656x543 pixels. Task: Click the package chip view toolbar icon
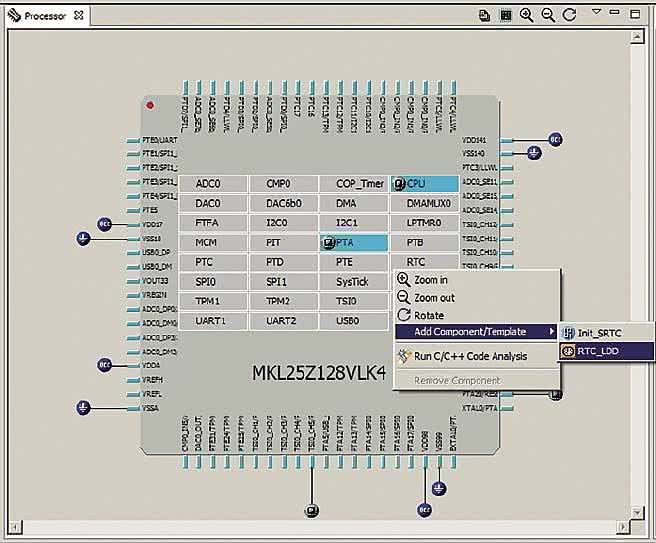(x=506, y=15)
